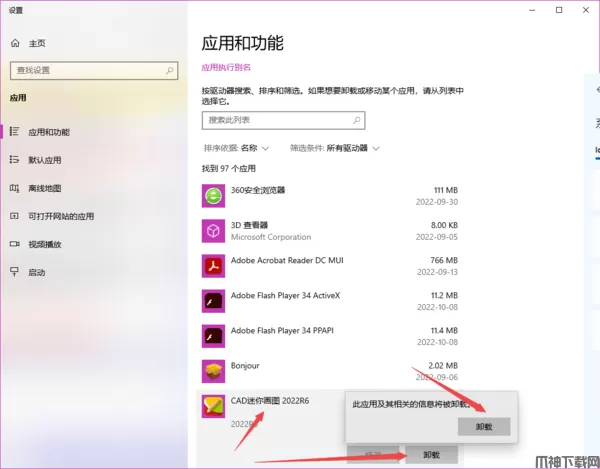Minimize the 设置 window
The image size is (600, 469).
(x=532, y=10)
